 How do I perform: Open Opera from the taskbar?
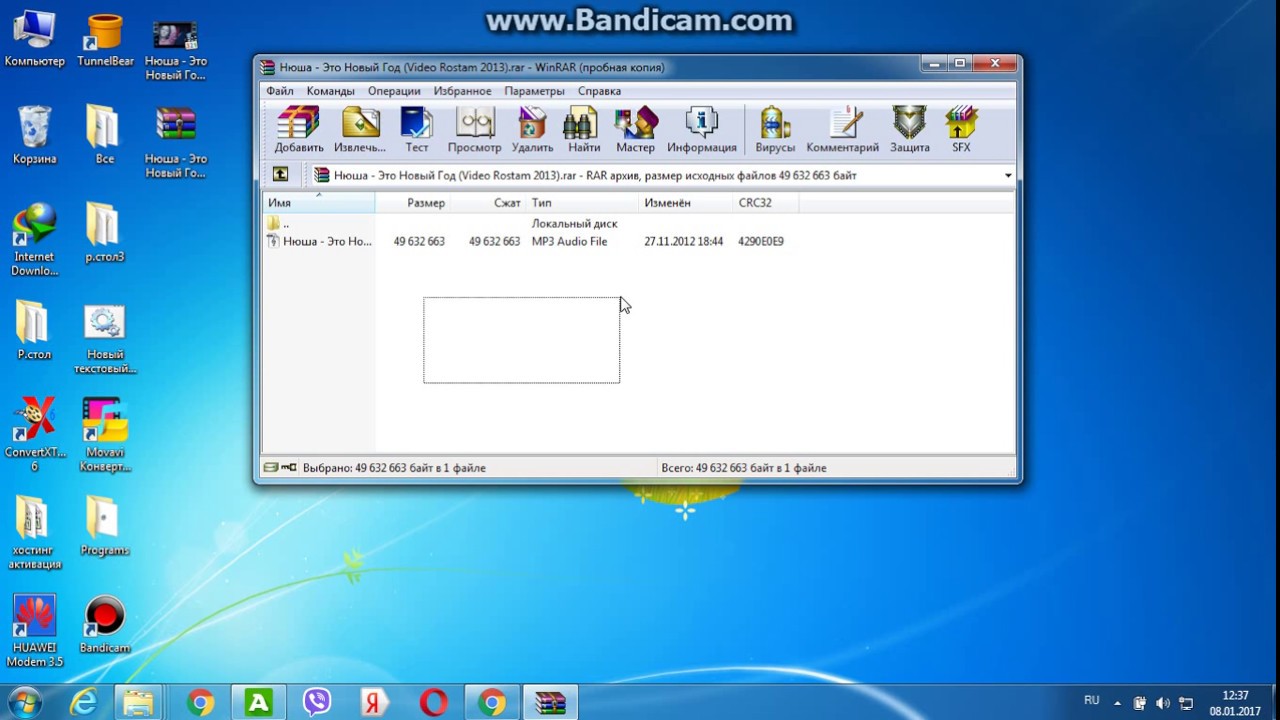tap(433, 703)
